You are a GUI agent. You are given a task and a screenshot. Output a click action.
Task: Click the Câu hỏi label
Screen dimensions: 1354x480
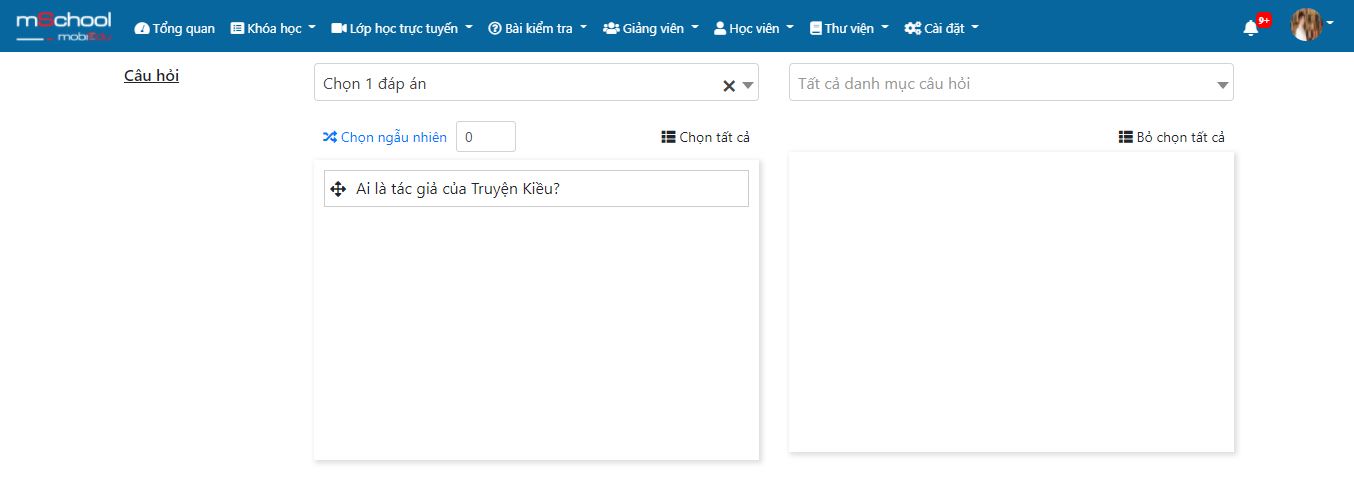point(151,75)
